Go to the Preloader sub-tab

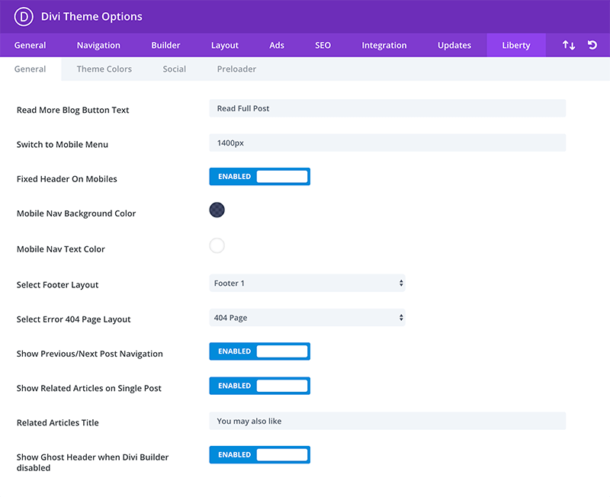coord(237,69)
